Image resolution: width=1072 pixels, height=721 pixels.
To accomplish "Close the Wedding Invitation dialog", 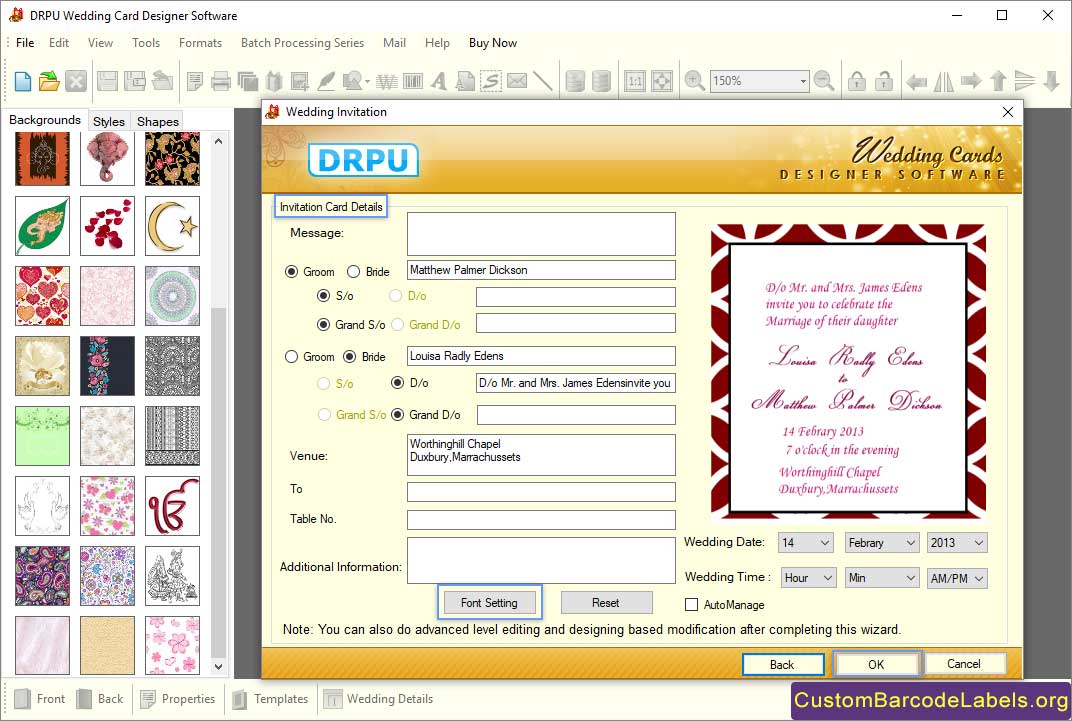I will (1008, 112).
